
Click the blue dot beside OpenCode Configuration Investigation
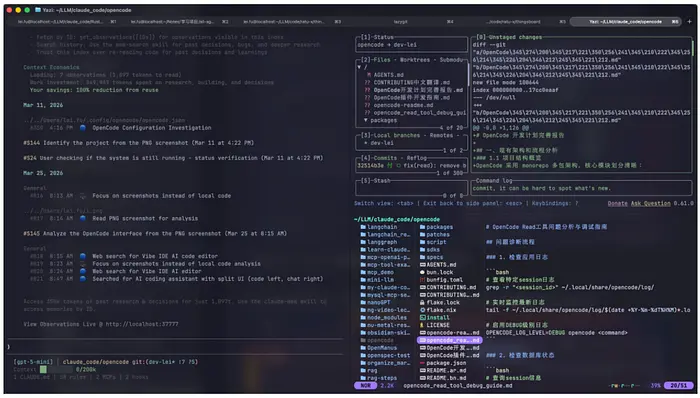coord(83,128)
